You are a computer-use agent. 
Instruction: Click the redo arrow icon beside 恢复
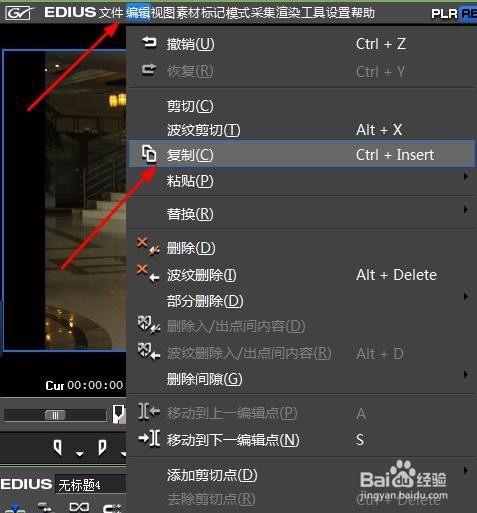point(149,69)
